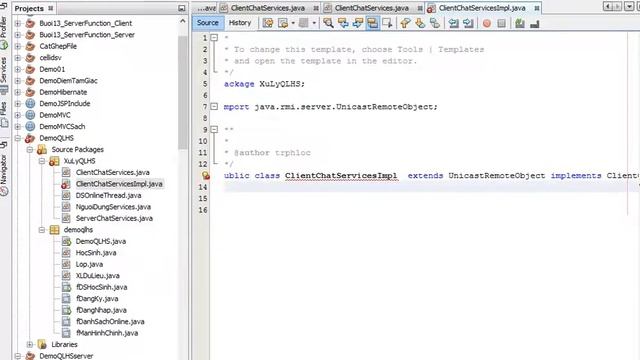Toggle Bookmark on current line
The width and height of the screenshot is (640, 360).
point(435,23)
